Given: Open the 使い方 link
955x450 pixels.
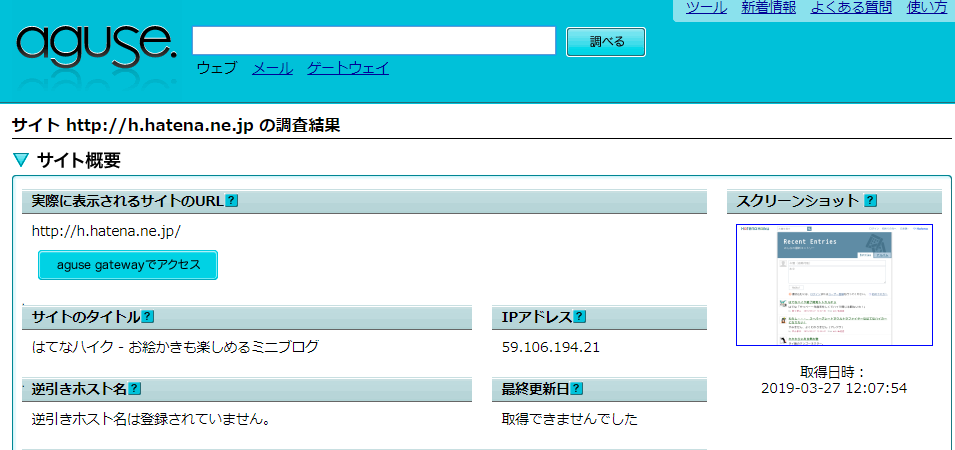Looking at the screenshot, I should point(927,8).
